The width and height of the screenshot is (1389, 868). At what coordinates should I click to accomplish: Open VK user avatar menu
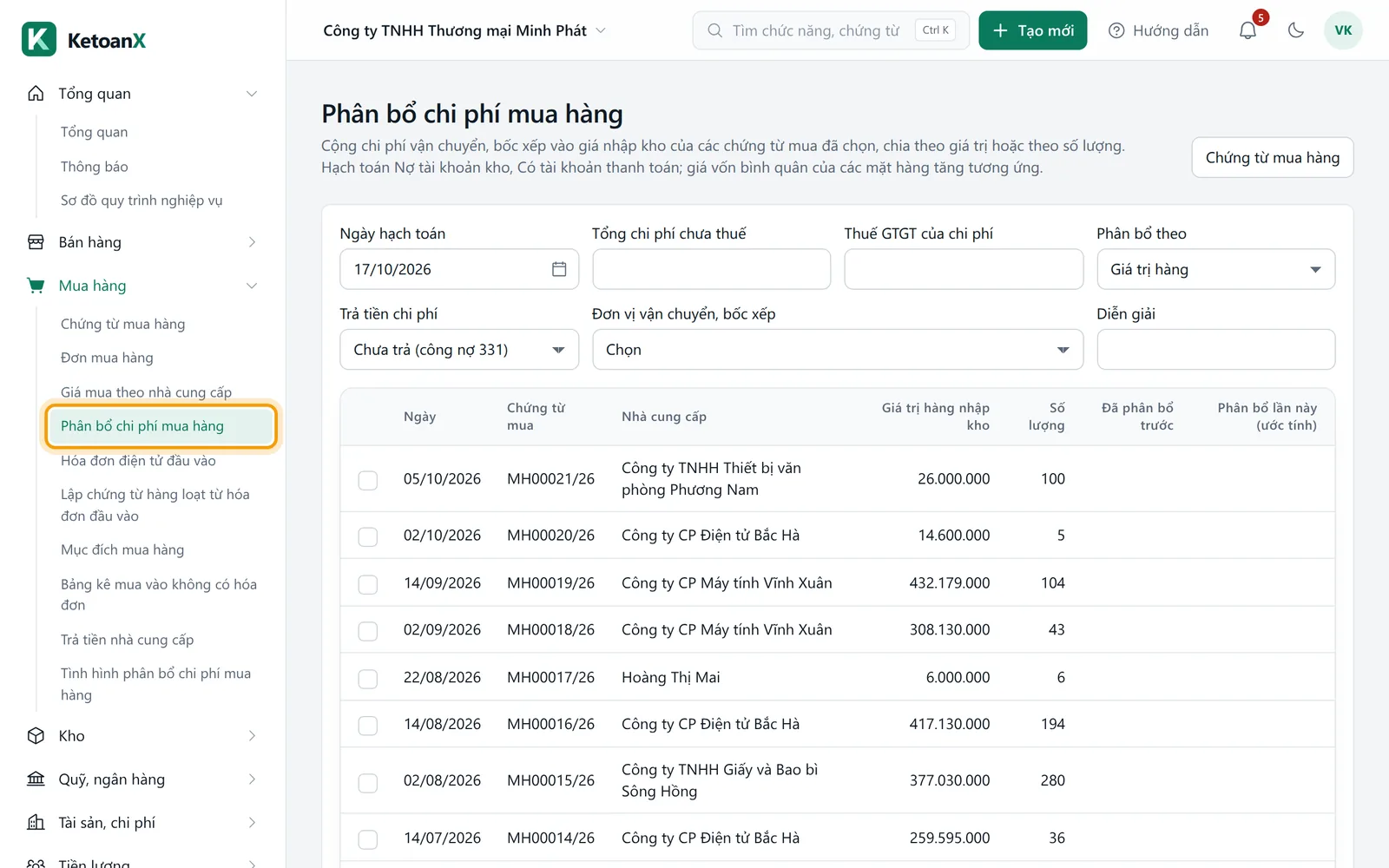[x=1343, y=30]
